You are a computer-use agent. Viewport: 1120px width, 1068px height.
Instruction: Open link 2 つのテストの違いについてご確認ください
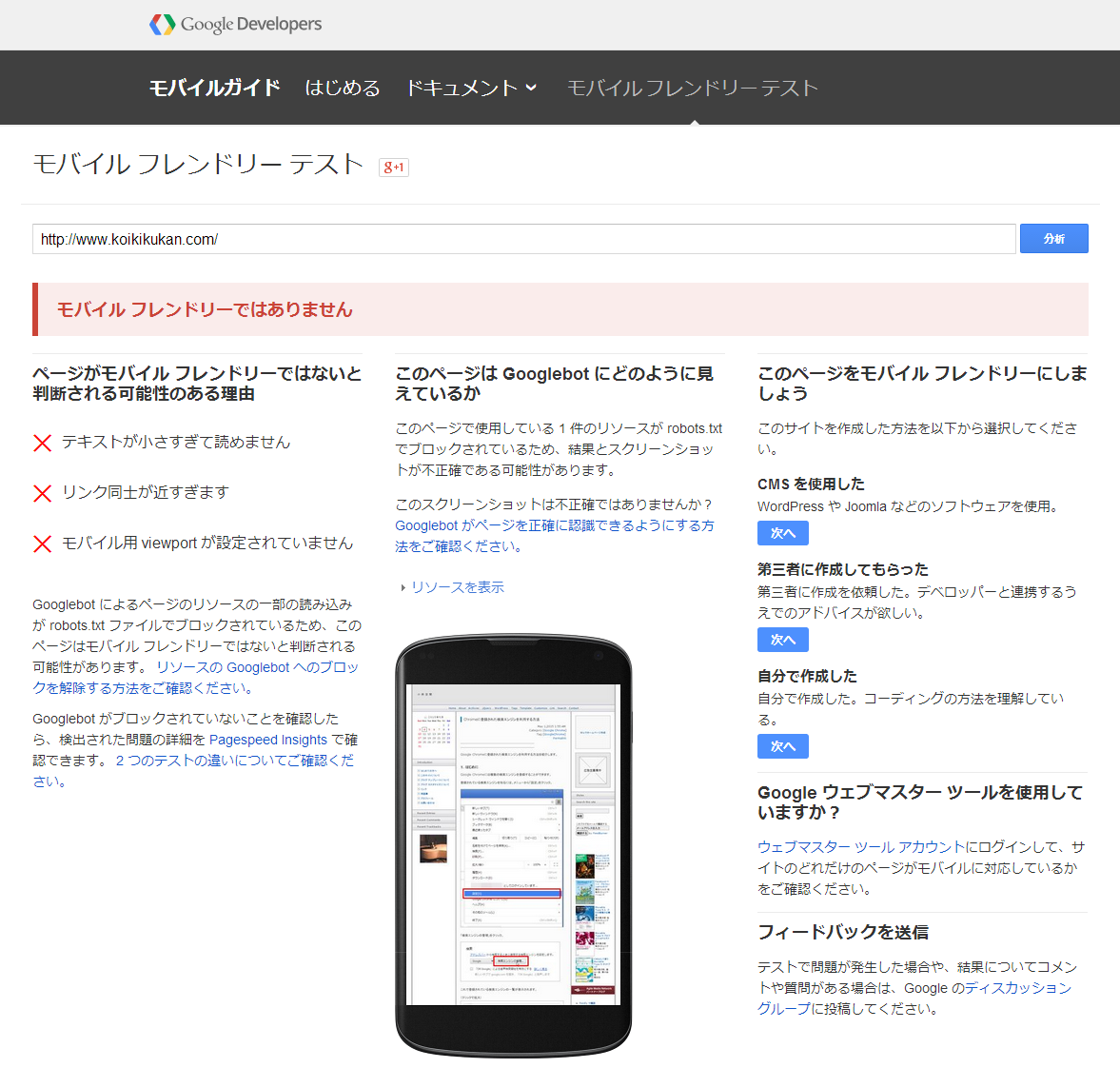pos(193,771)
